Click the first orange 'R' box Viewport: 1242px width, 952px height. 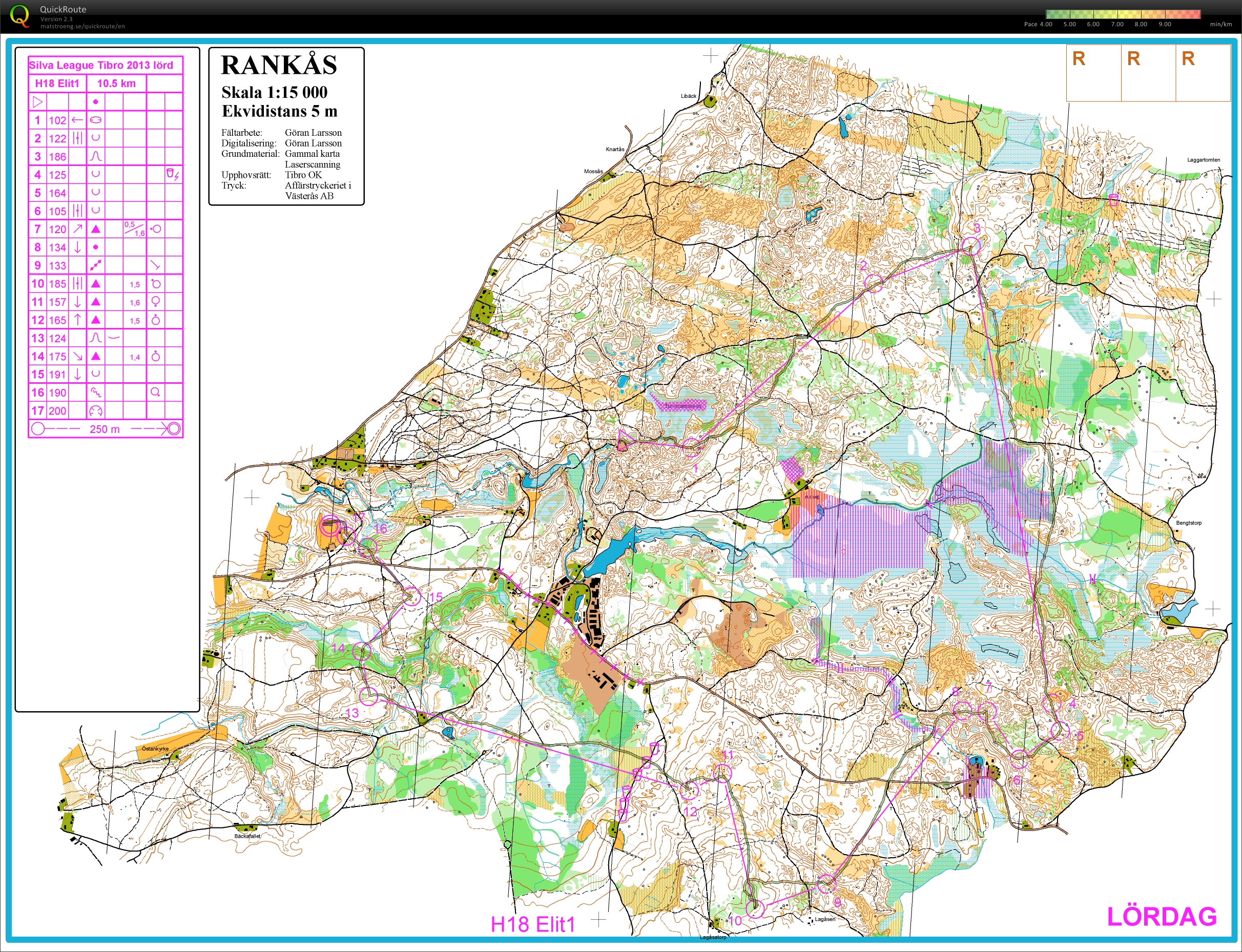(1079, 59)
